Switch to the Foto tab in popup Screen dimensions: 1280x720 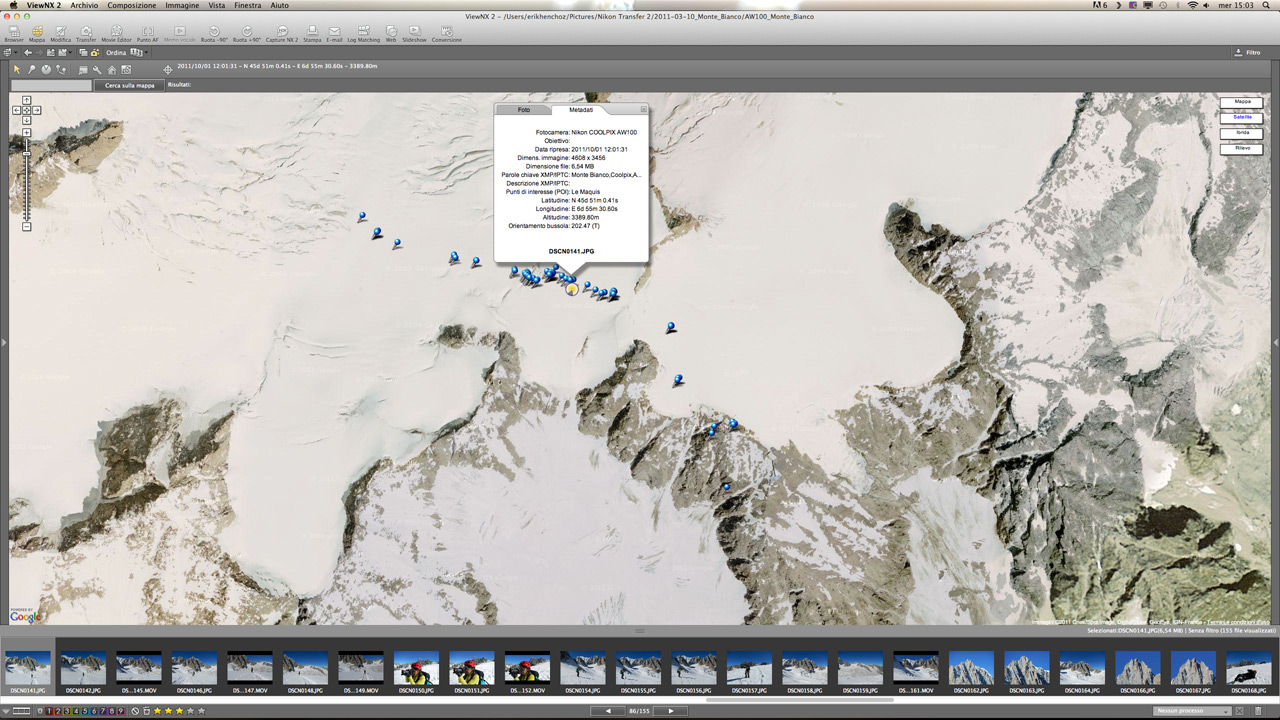(523, 109)
